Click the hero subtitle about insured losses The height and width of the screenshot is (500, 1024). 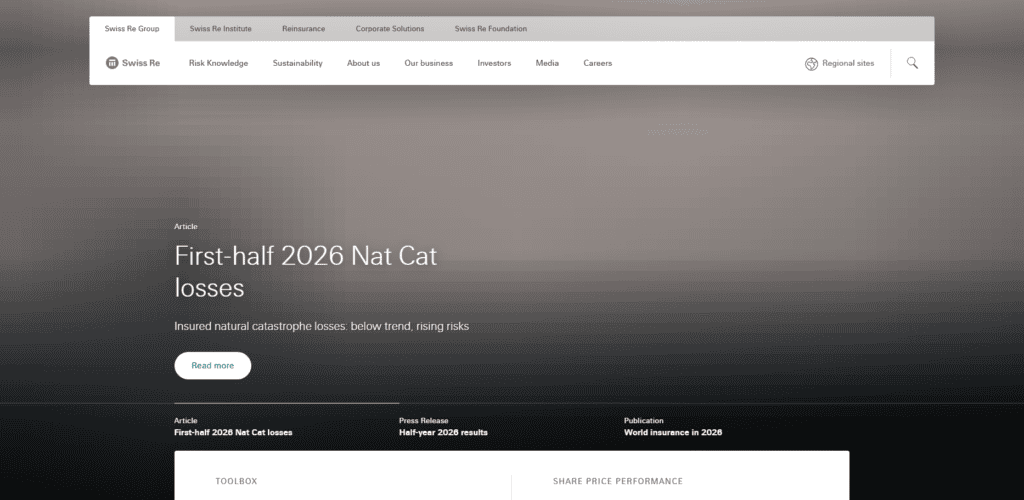[x=321, y=326]
